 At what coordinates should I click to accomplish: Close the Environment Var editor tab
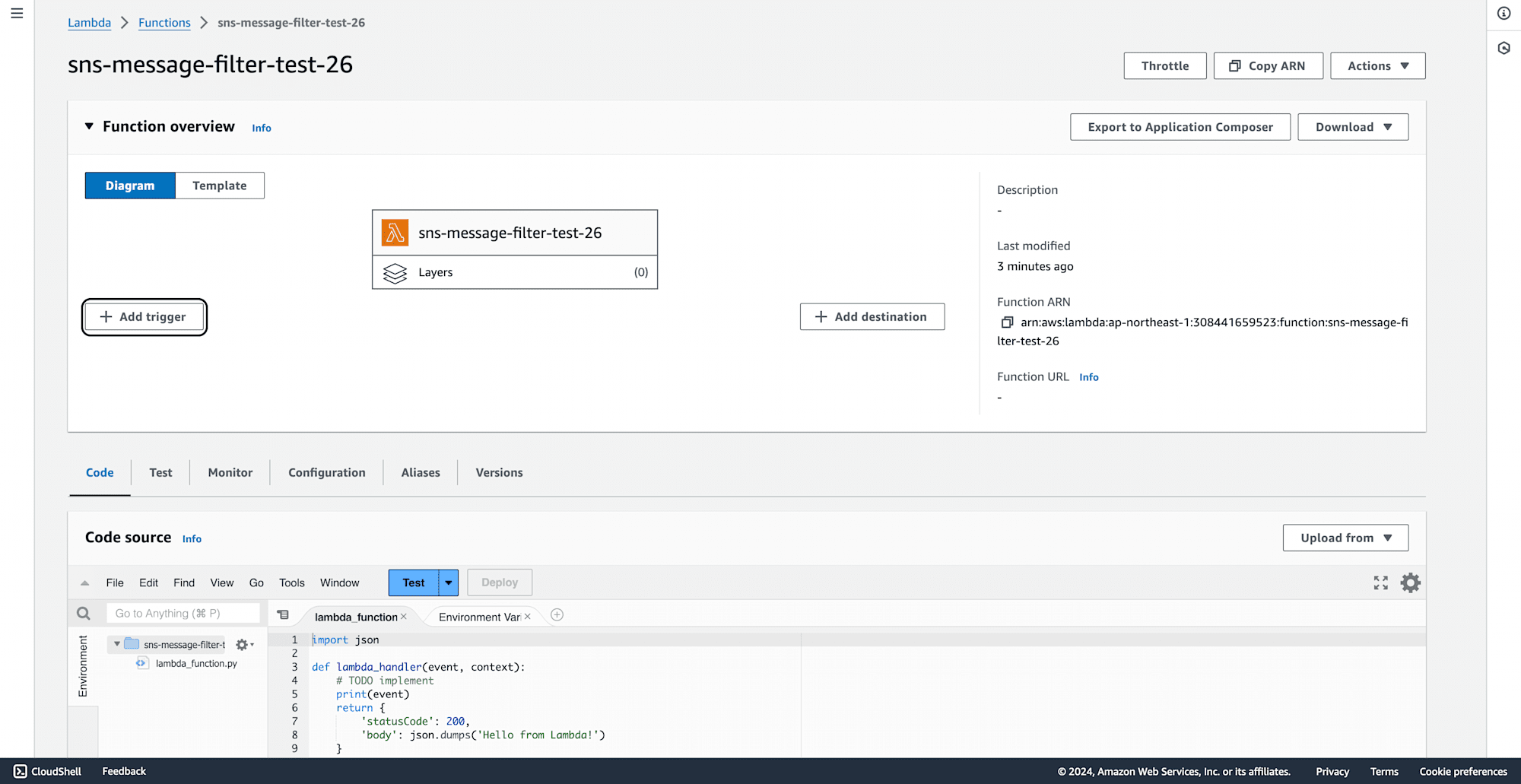tap(528, 617)
